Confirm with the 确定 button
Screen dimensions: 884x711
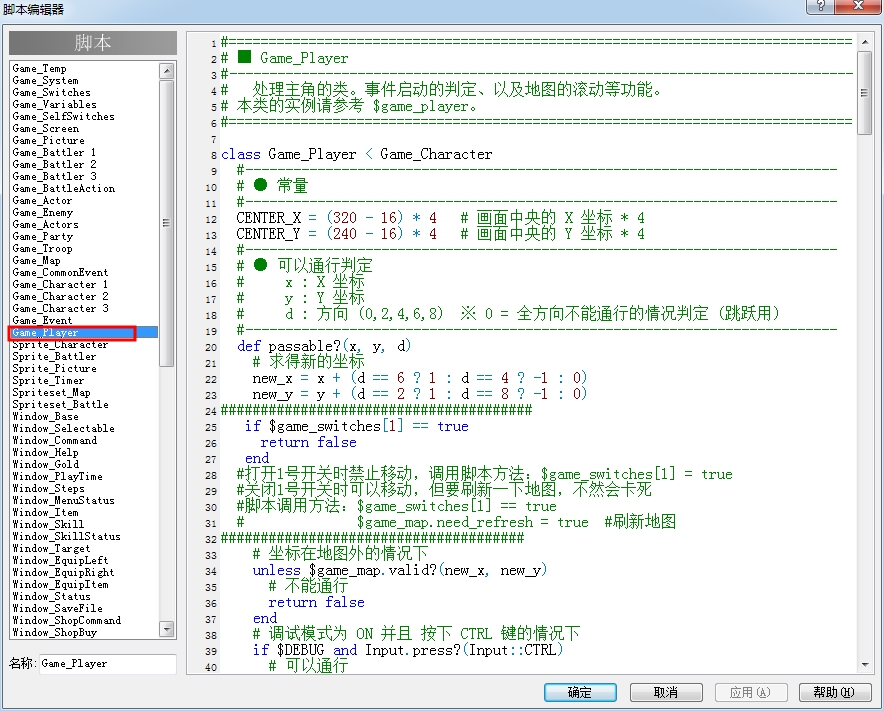(x=580, y=692)
